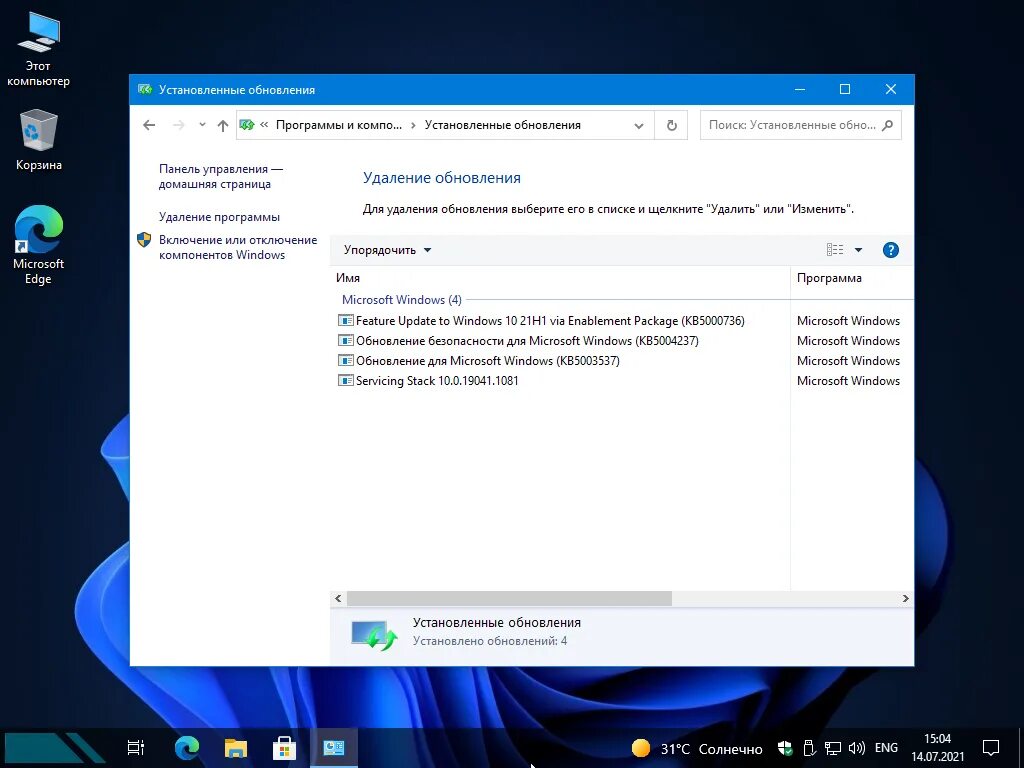Viewport: 1024px width, 768px height.
Task: Expand additional view options arrow
Action: click(x=858, y=249)
